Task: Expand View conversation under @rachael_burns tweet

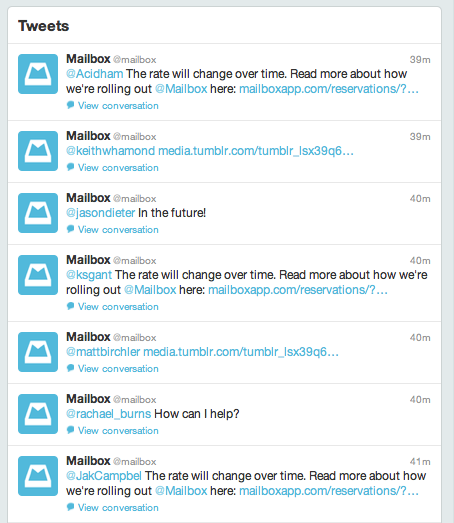Action: 118,431
